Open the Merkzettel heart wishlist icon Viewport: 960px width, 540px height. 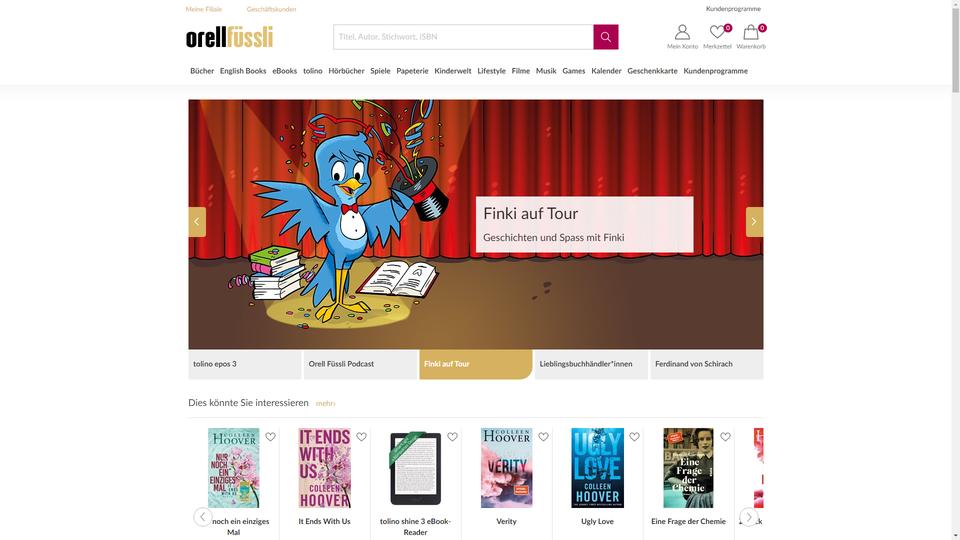tap(718, 37)
